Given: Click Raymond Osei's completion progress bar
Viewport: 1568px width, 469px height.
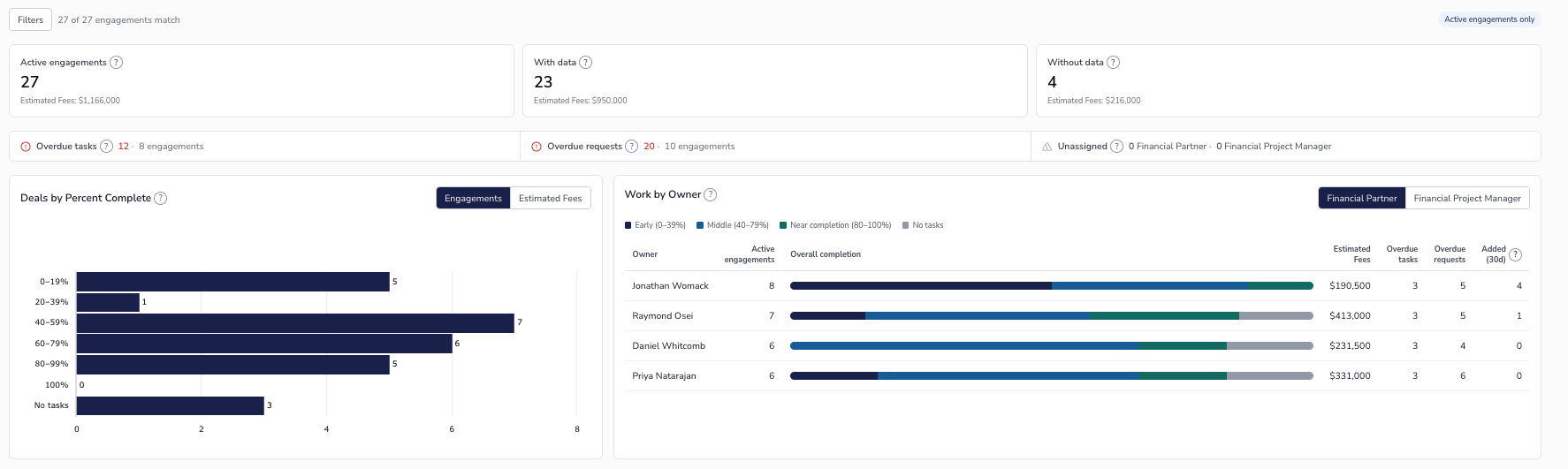Looking at the screenshot, I should 1052,315.
